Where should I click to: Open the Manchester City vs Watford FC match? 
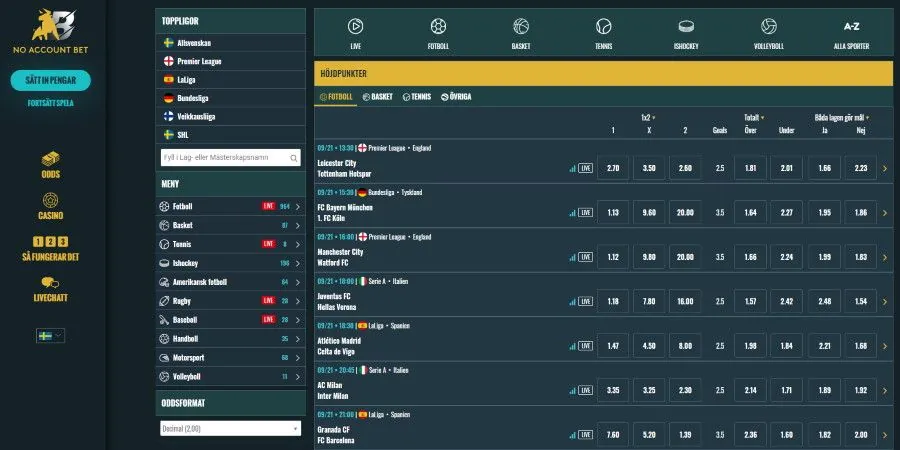341,257
